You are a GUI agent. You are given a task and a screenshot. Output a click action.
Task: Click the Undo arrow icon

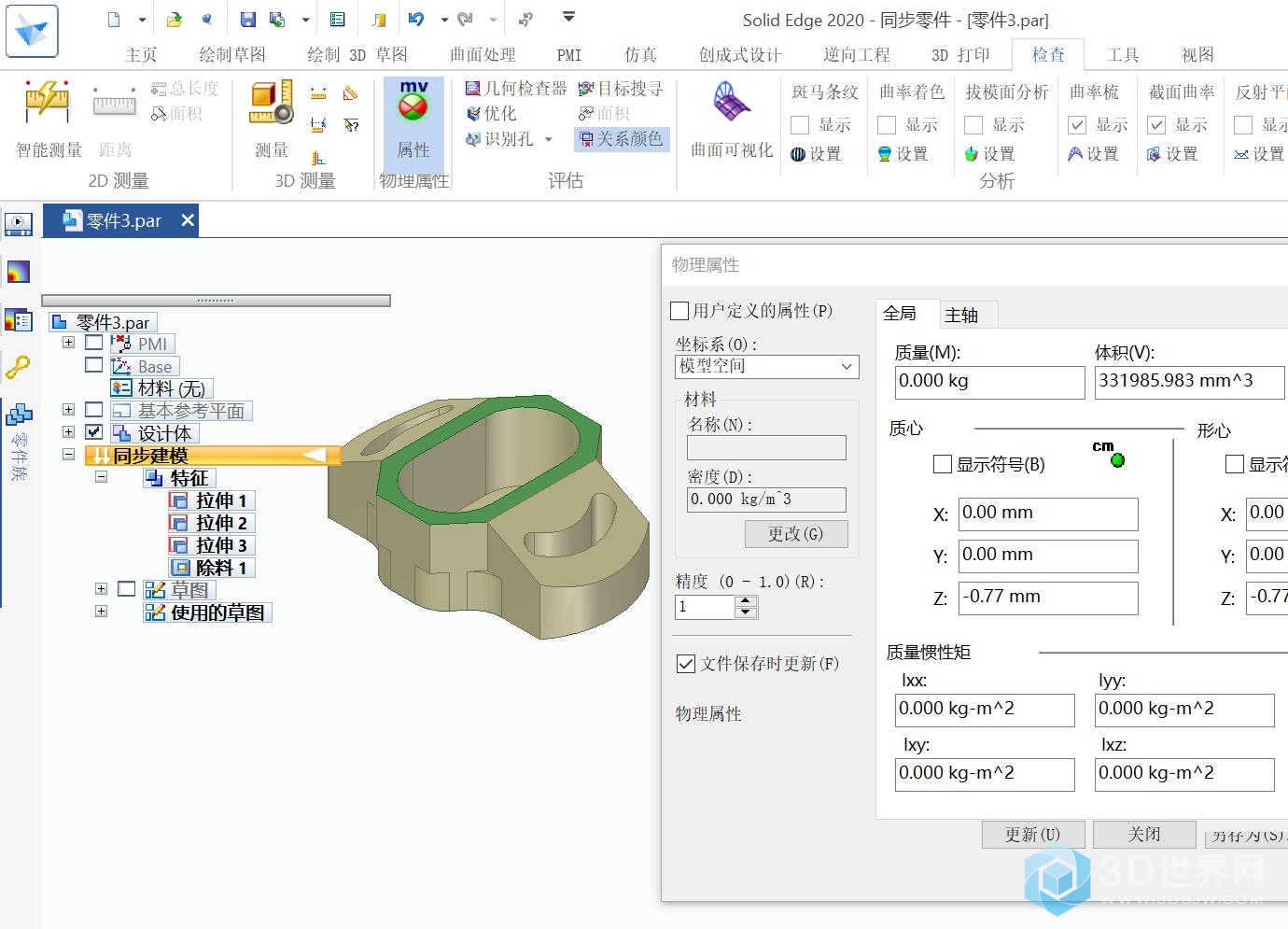tap(416, 19)
